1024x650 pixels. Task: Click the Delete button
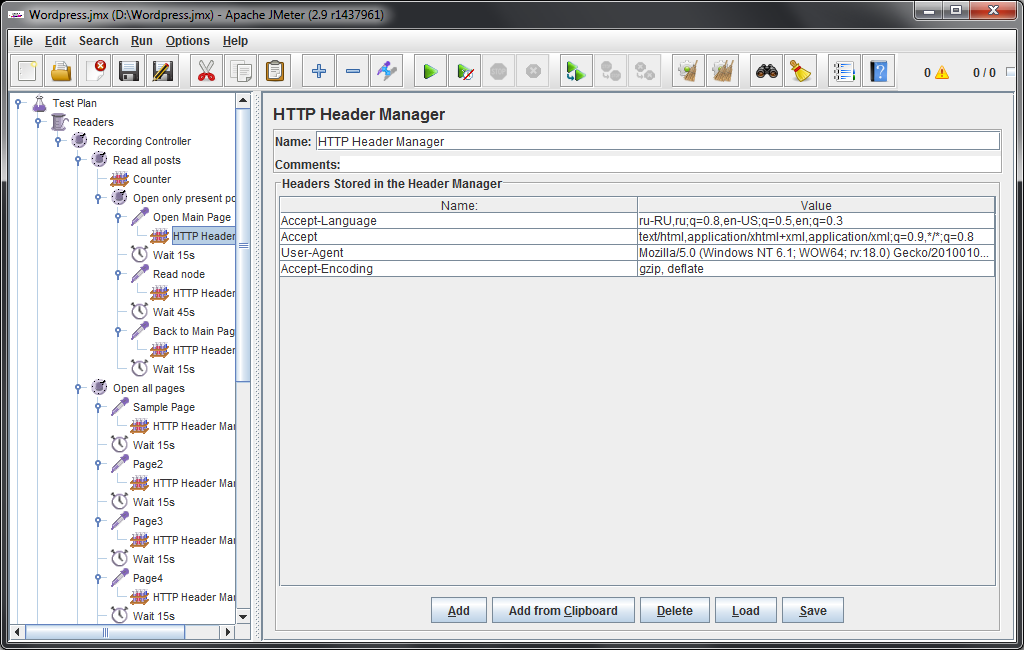coord(675,610)
